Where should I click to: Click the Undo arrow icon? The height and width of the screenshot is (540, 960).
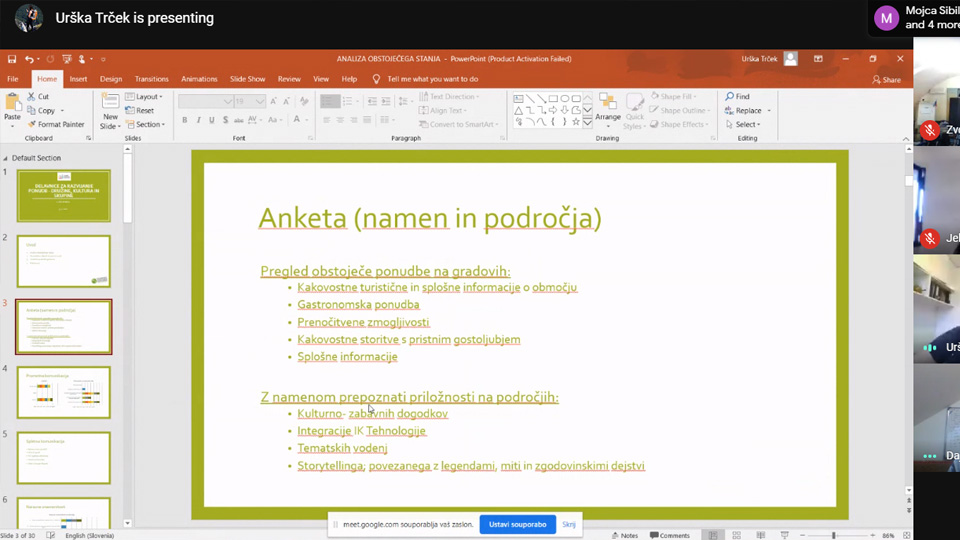pyautogui.click(x=30, y=59)
